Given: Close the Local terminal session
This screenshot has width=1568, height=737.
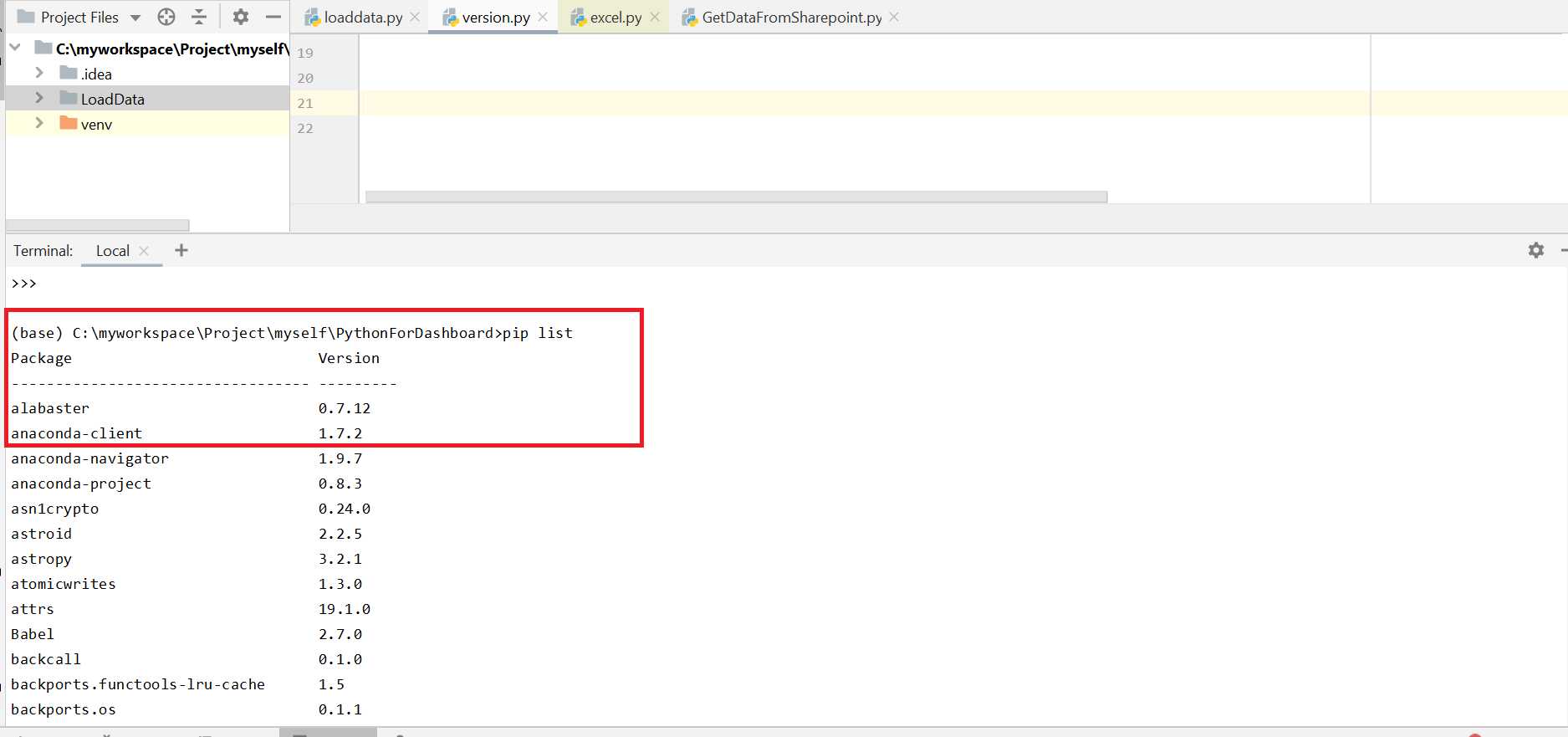Looking at the screenshot, I should (x=144, y=251).
